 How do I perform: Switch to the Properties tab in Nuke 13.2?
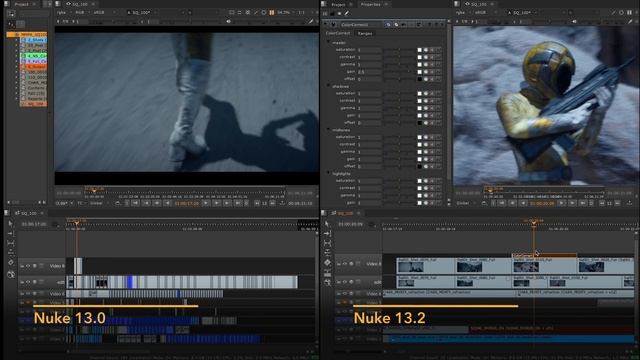pos(371,4)
